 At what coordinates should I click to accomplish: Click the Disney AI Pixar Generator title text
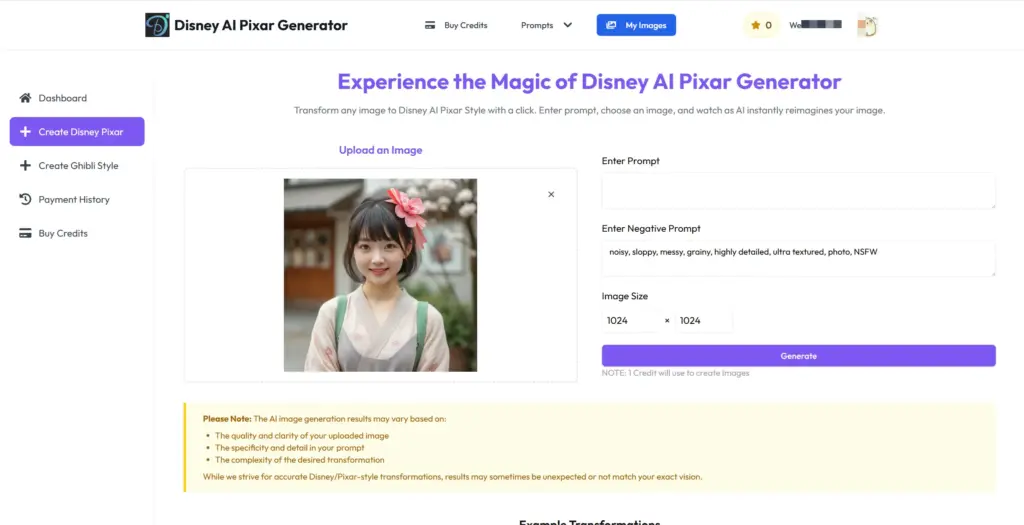tap(261, 25)
